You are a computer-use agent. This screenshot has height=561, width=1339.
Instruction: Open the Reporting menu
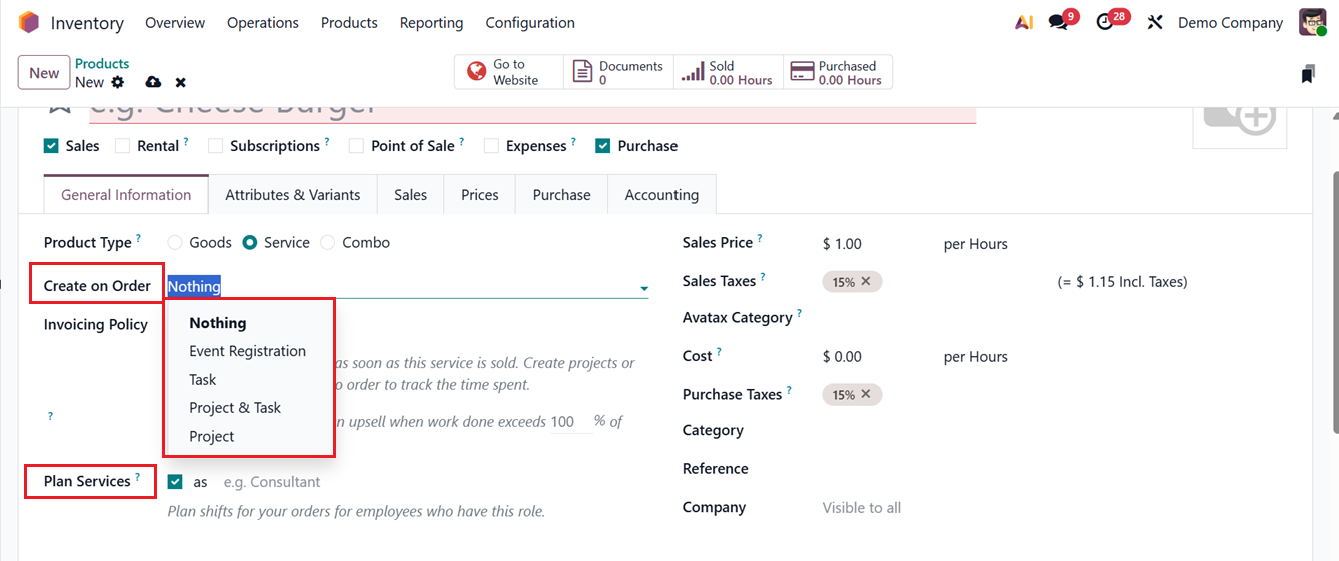(x=431, y=22)
